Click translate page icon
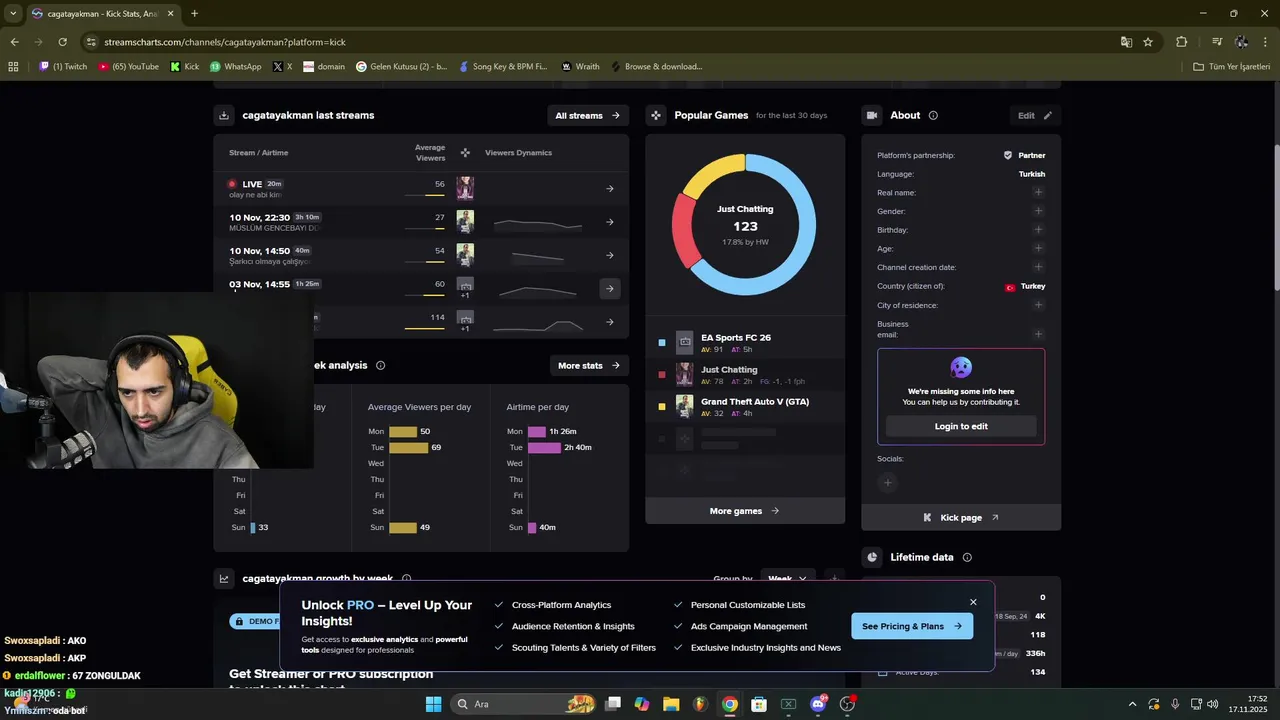The height and width of the screenshot is (720, 1280). point(1126,42)
